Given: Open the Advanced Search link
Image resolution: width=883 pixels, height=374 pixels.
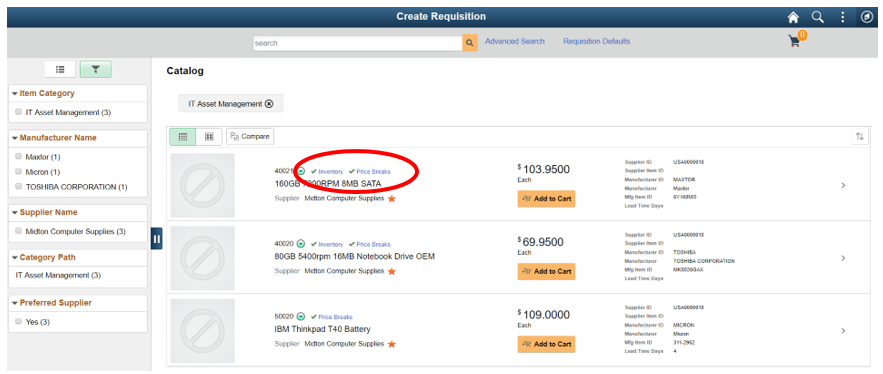Looking at the screenshot, I should (x=515, y=41).
